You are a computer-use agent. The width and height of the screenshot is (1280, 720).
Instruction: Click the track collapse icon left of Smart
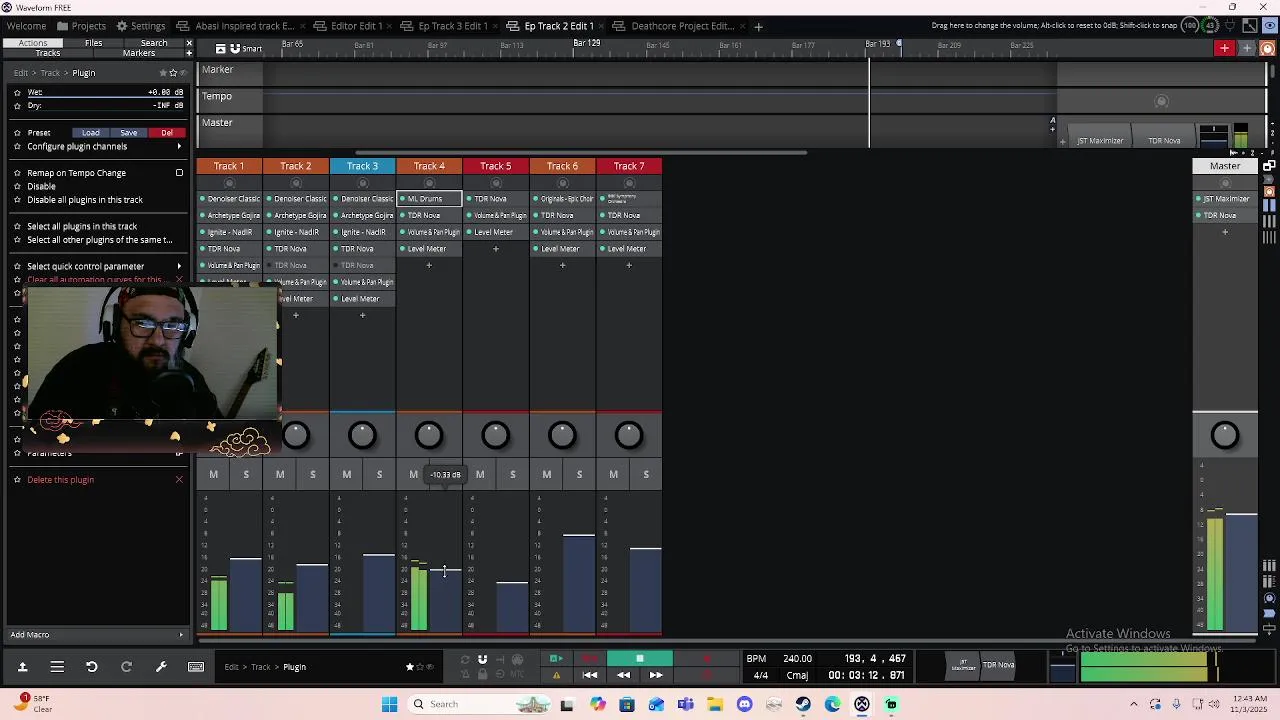coord(220,48)
